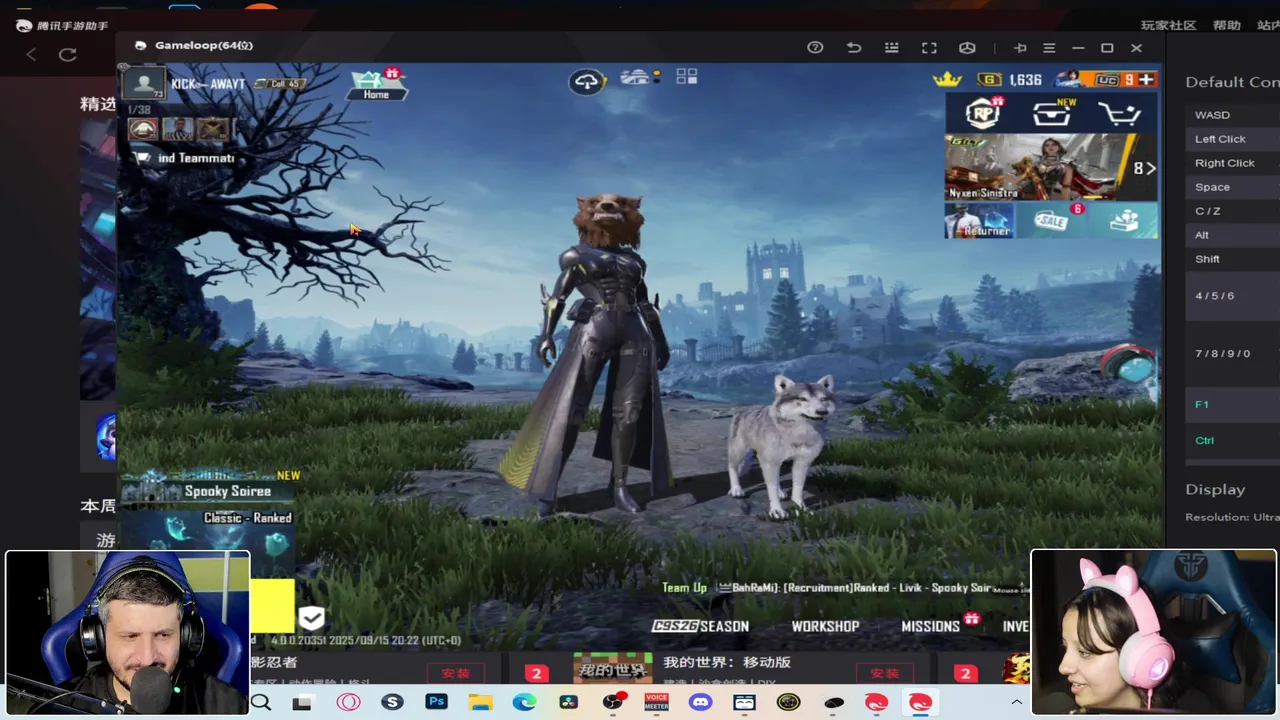Select the 4 / 5 / 6 mapping entry

click(x=1232, y=296)
